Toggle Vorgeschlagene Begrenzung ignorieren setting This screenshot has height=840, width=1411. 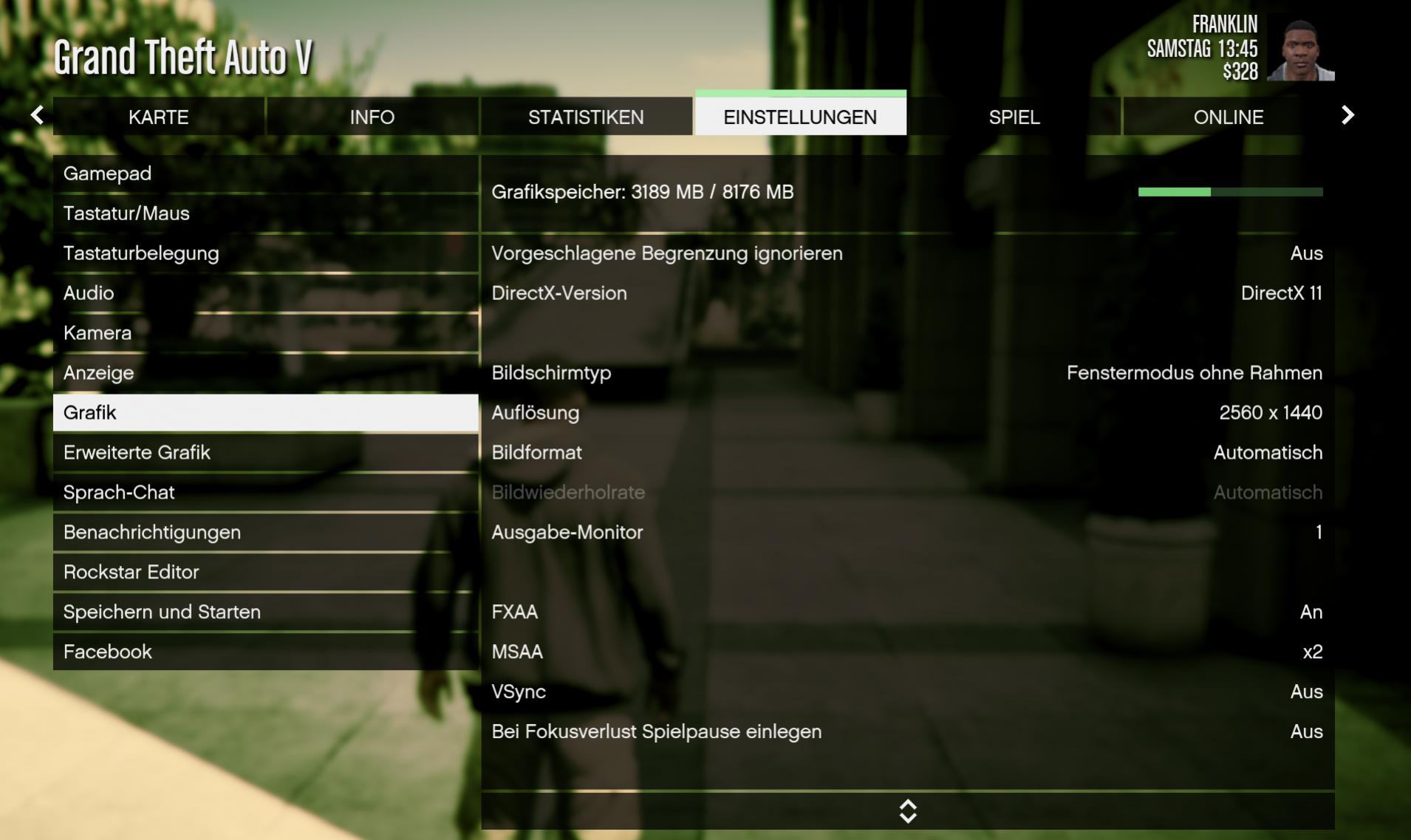(x=908, y=253)
